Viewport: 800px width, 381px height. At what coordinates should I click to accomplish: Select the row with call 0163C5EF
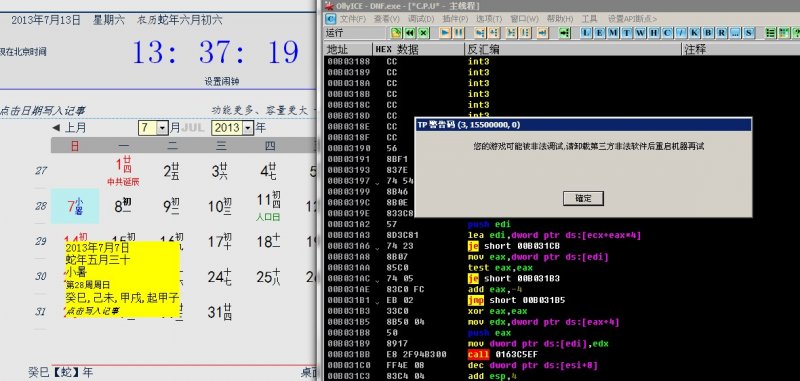tap(562, 354)
